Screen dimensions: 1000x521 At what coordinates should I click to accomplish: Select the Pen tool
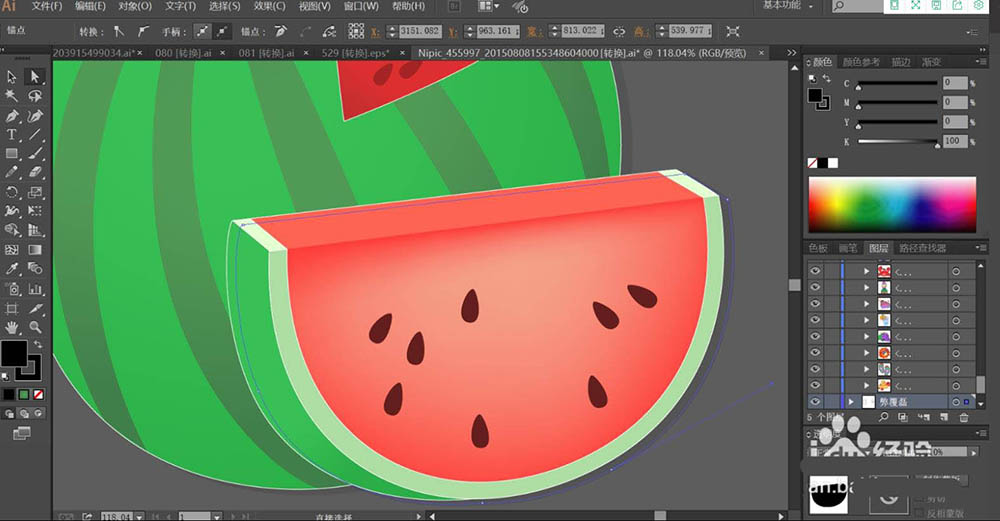coord(12,115)
